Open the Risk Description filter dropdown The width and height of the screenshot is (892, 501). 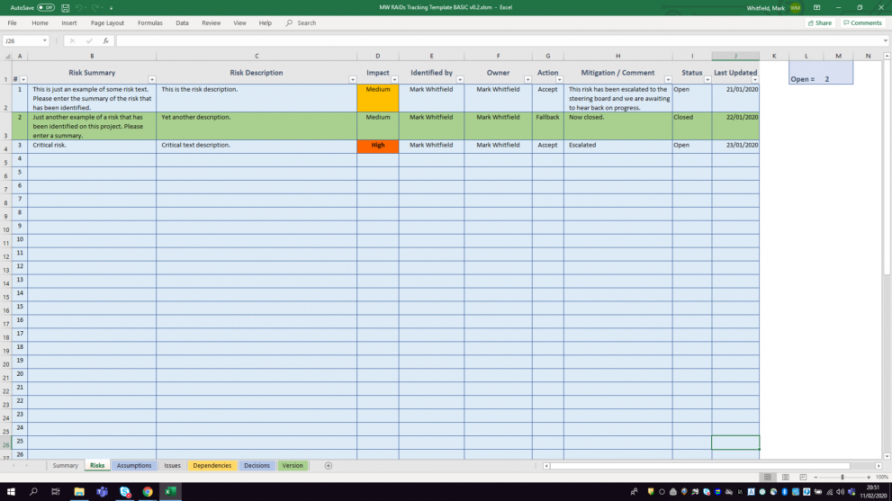(x=352, y=80)
